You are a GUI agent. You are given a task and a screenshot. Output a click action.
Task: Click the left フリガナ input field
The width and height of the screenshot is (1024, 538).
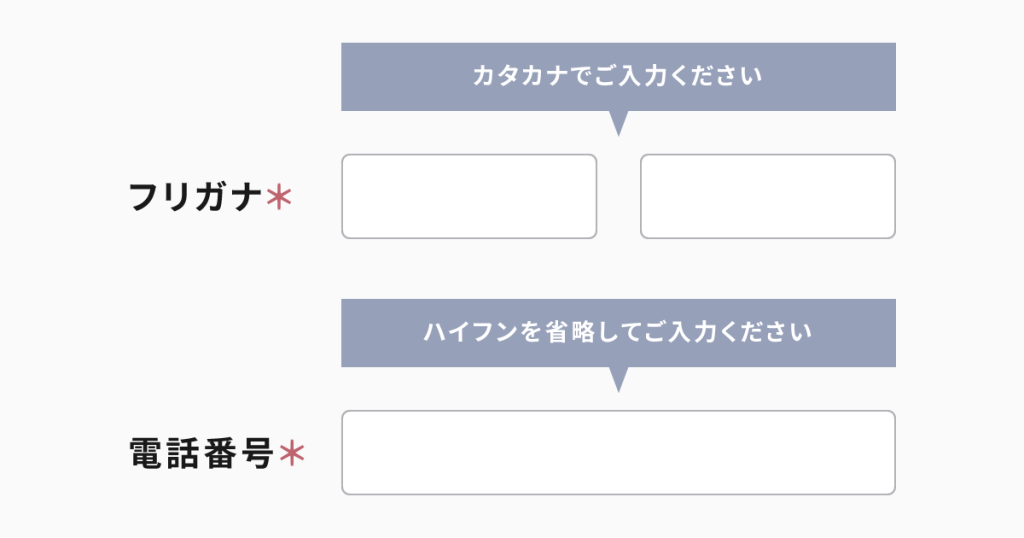pyautogui.click(x=469, y=196)
